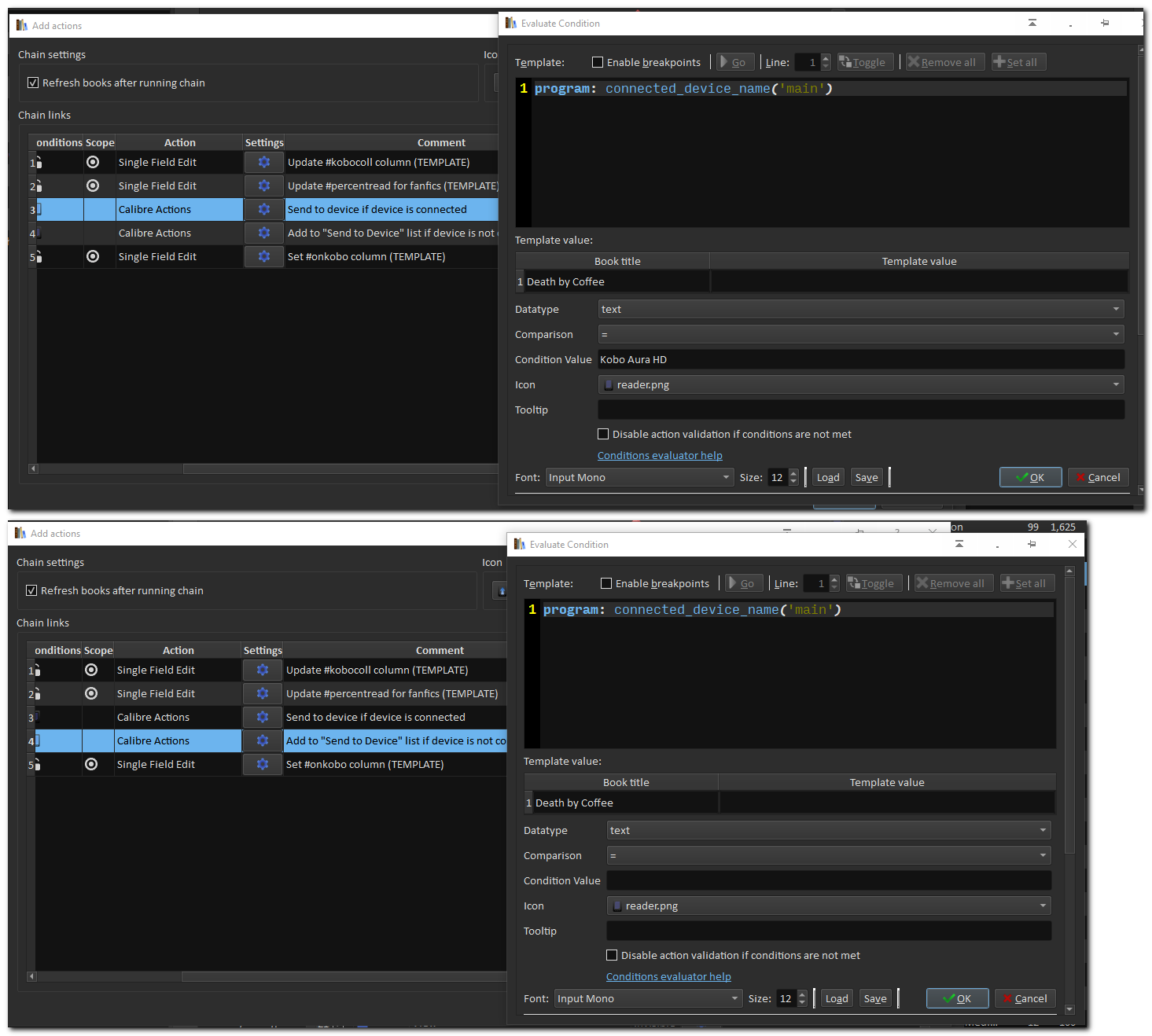The image size is (1152, 1036).
Task: Select Set #onkobo scope icon, row 4 selected window
Action: coord(91,764)
